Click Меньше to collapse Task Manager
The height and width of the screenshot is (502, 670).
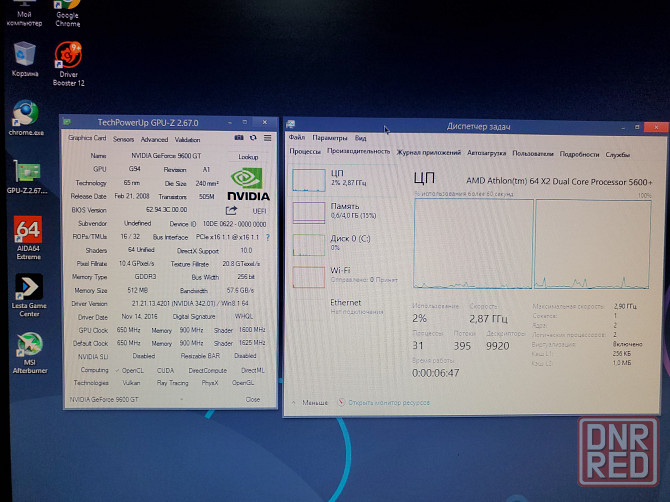[x=315, y=402]
